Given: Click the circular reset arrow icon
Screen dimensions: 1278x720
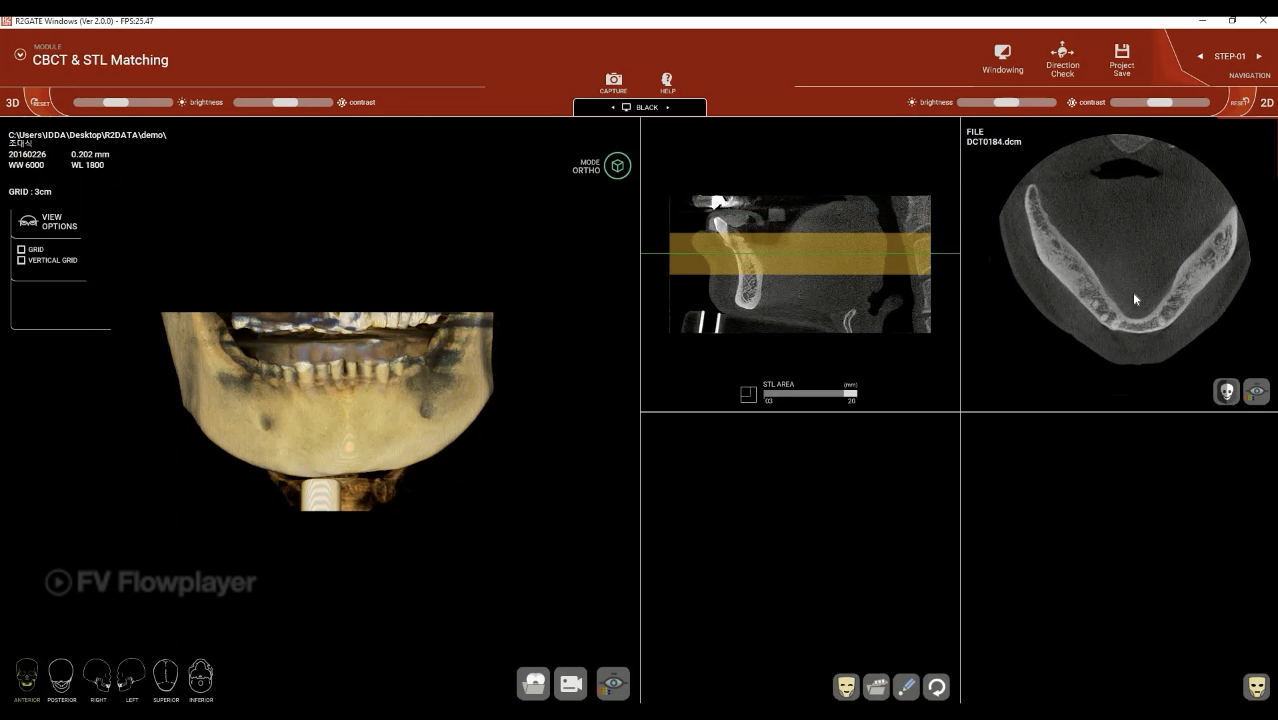Looking at the screenshot, I should pos(936,686).
